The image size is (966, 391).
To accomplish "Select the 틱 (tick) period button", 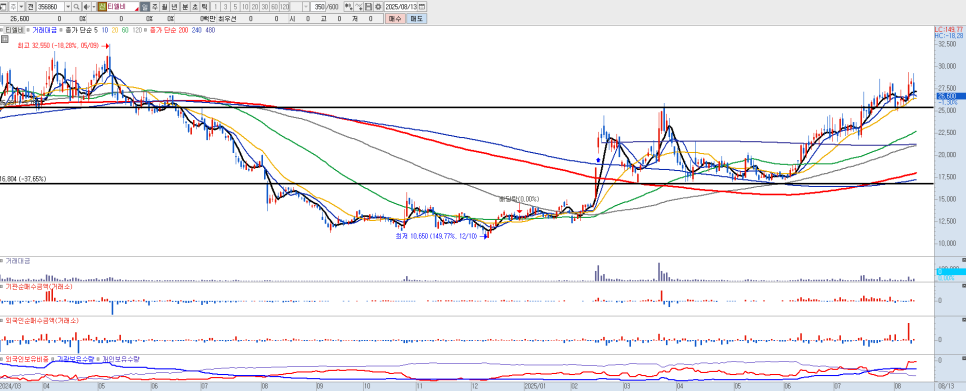I will click(204, 6).
